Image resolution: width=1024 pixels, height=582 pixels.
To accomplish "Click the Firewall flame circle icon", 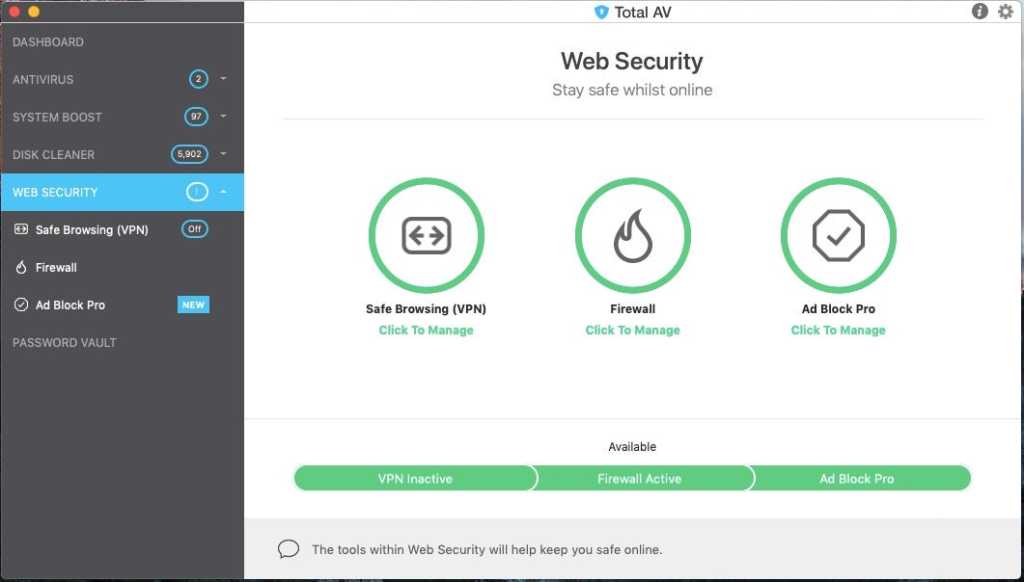I will 632,236.
